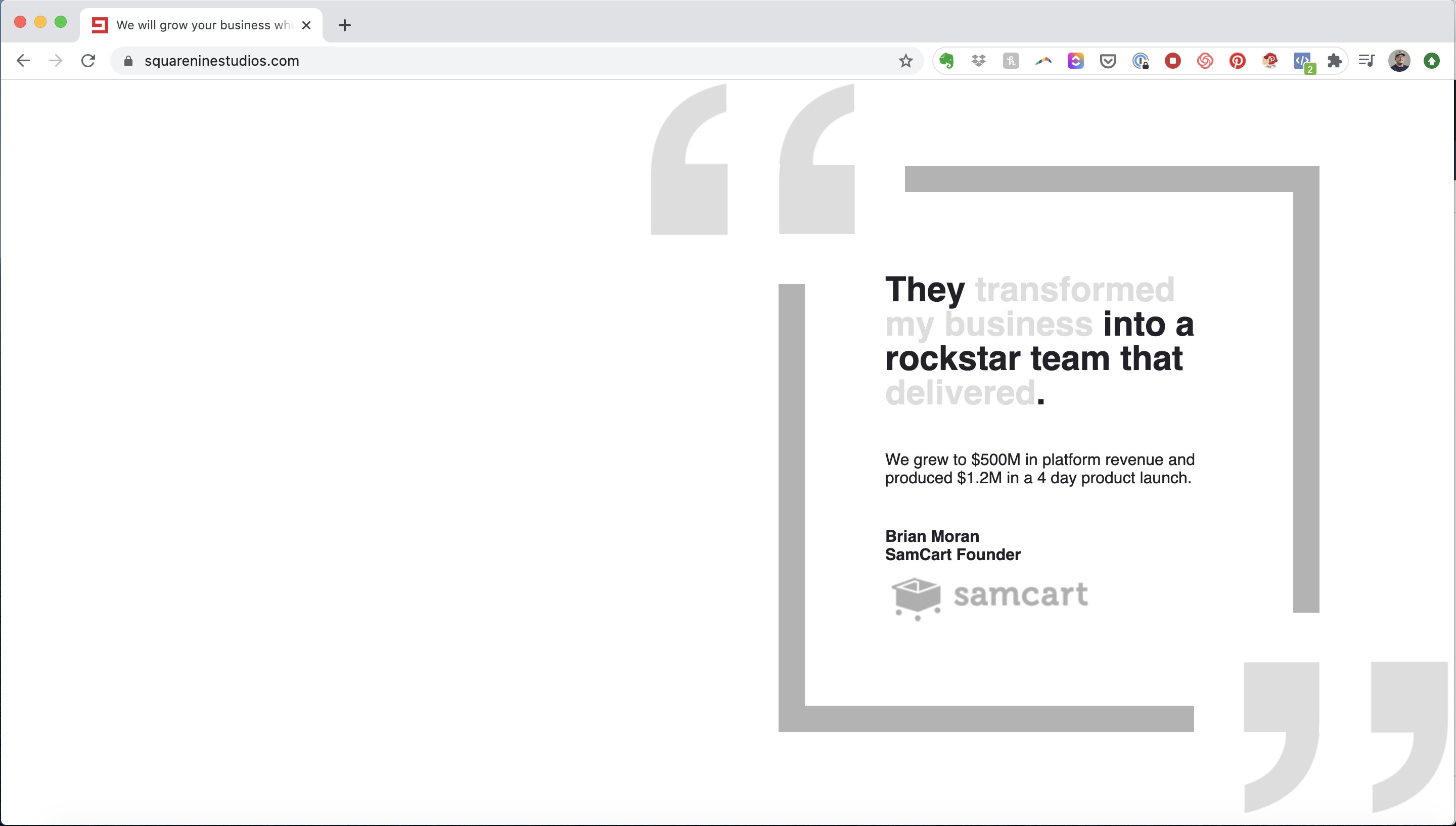This screenshot has height=826, width=1456.
Task: Click the sheep Pinterest extension icon
Action: point(1270,61)
